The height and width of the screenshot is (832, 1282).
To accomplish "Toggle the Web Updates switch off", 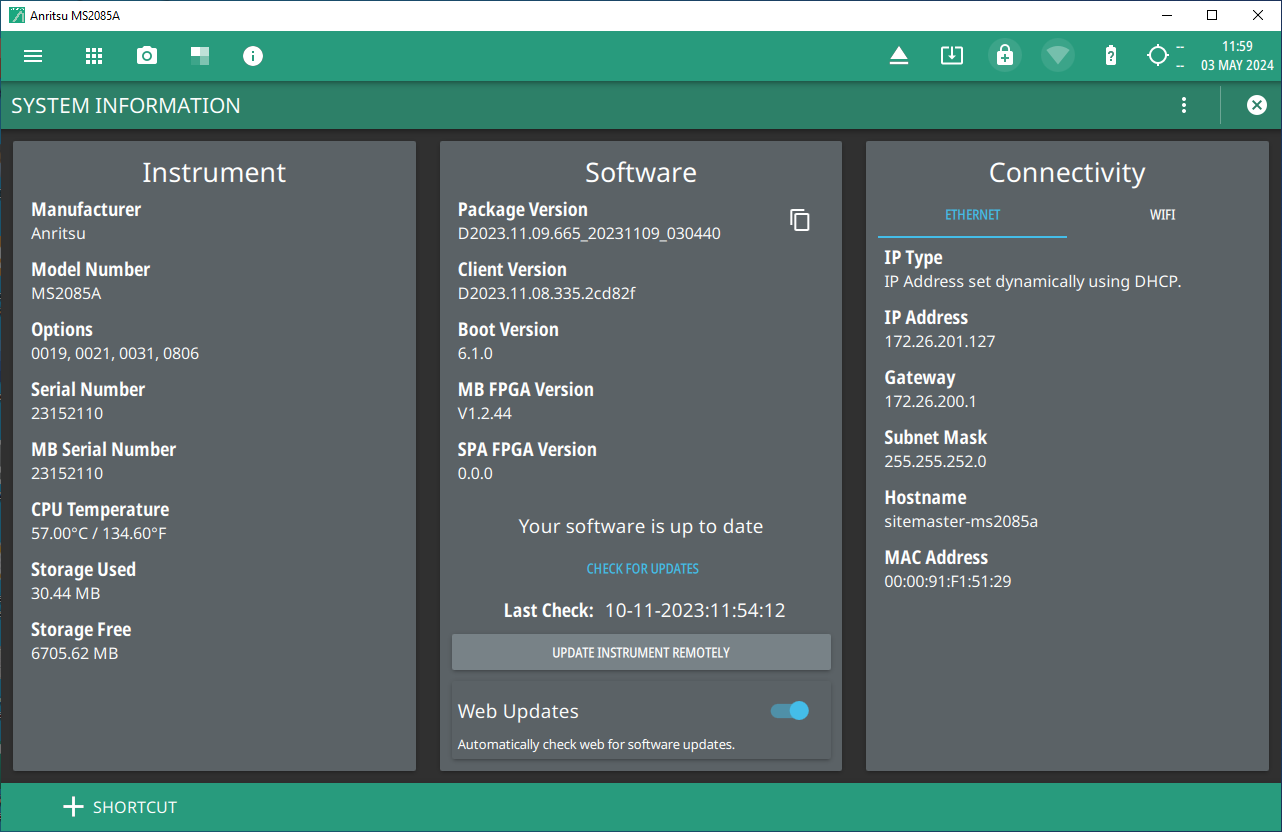I will coord(790,711).
